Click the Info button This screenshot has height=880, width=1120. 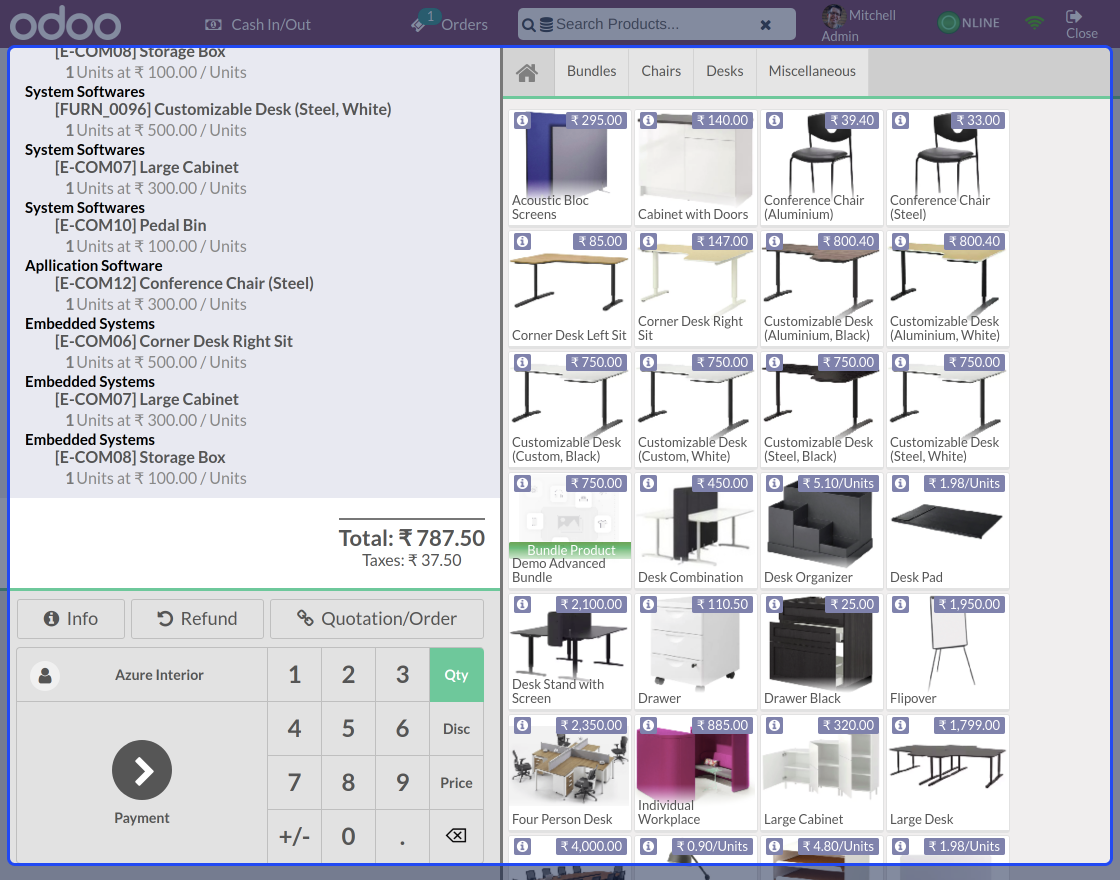[x=71, y=619]
